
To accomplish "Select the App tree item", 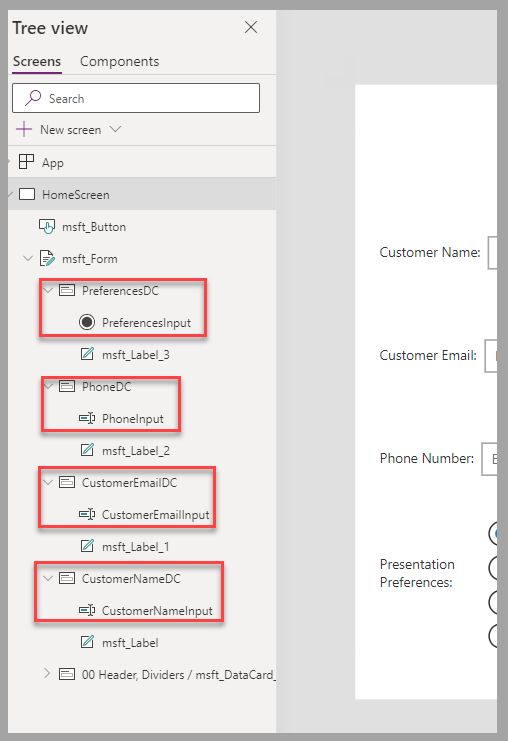I will coord(52,163).
